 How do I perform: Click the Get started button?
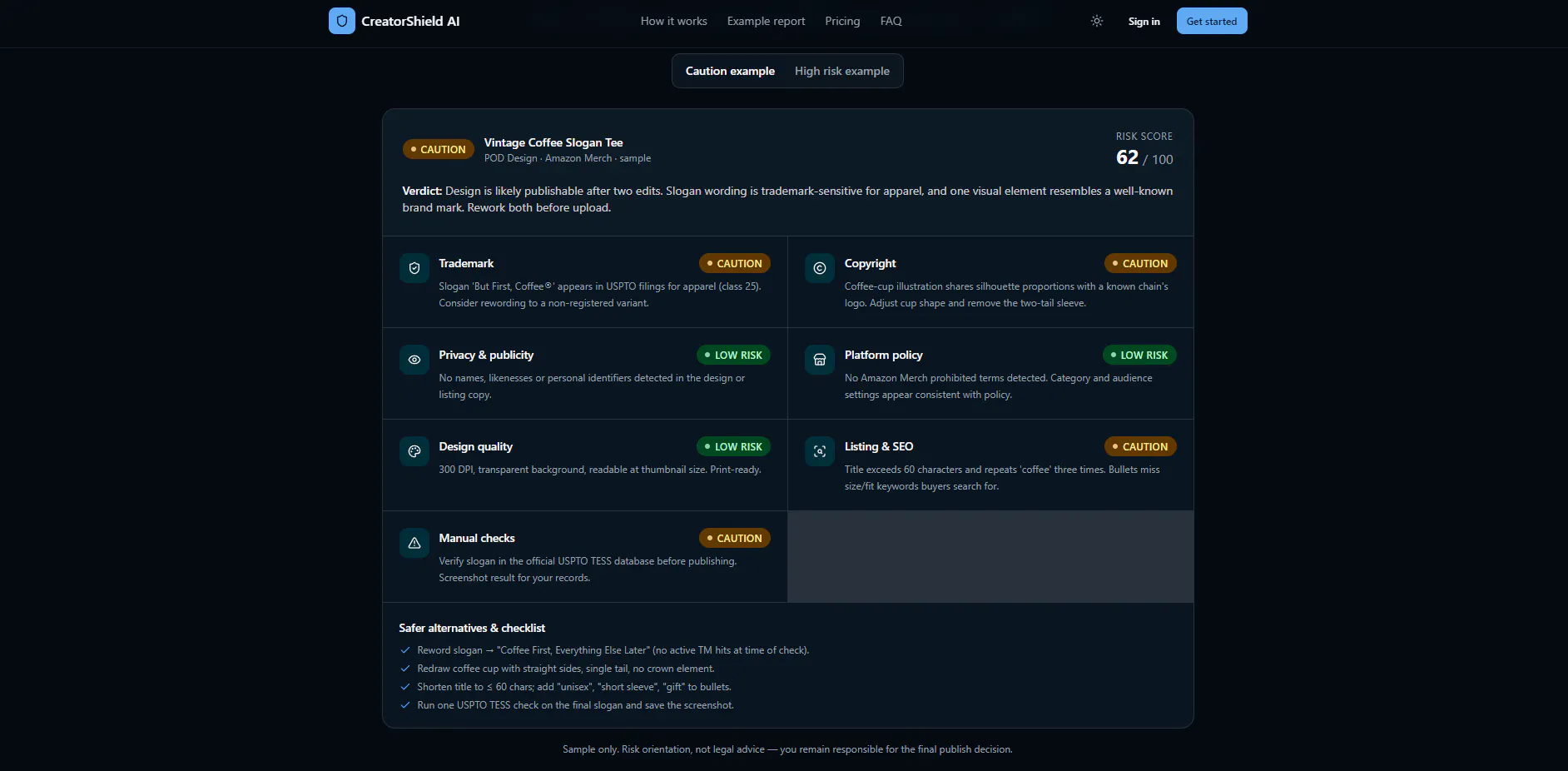point(1211,21)
